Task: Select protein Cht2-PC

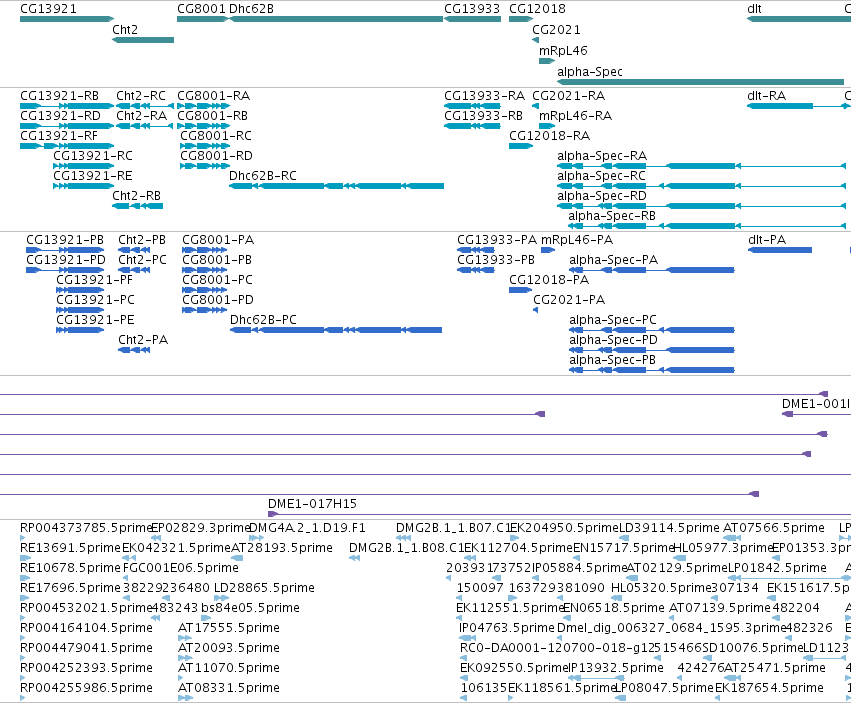Action: click(x=134, y=270)
